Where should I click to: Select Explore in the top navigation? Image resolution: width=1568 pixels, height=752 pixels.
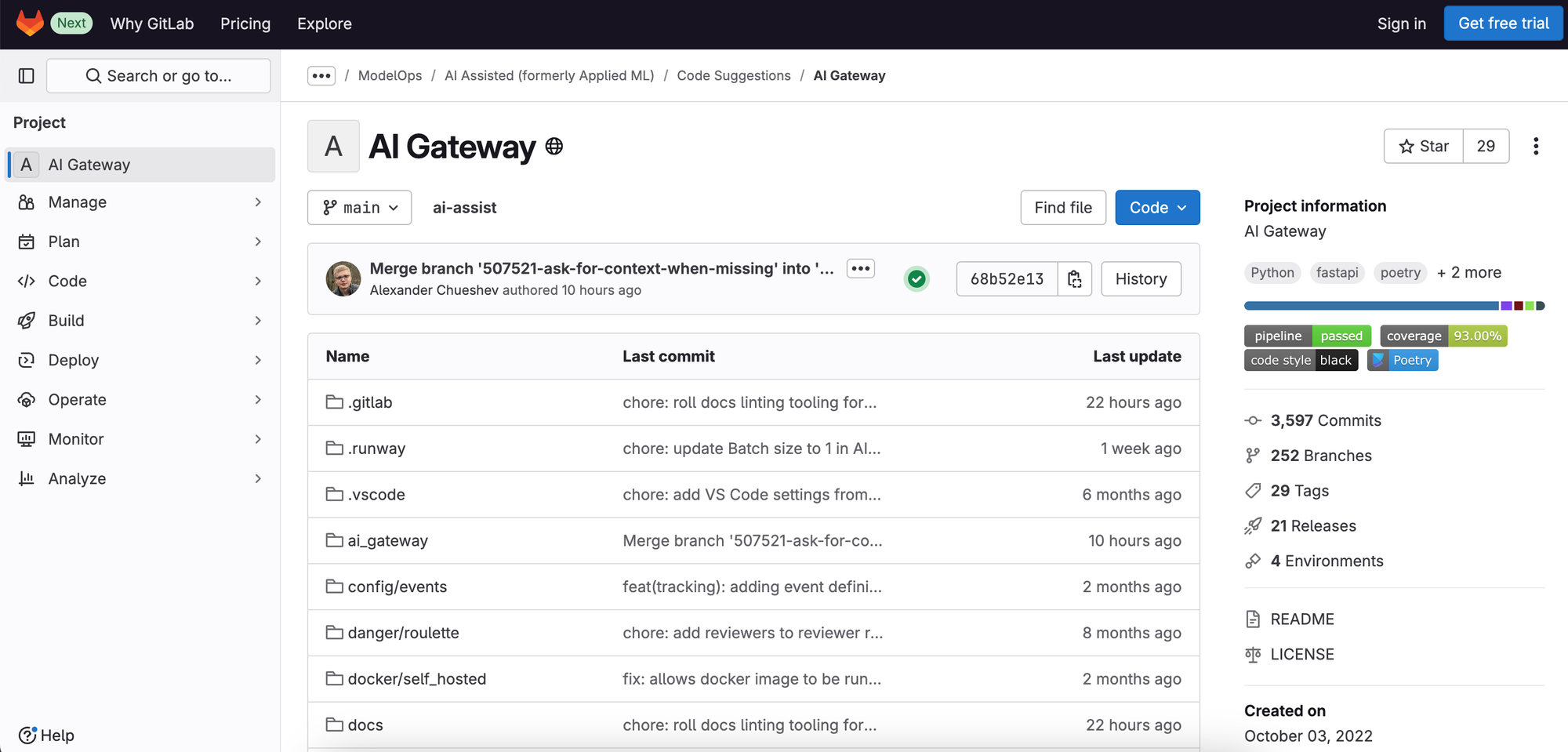coord(324,24)
